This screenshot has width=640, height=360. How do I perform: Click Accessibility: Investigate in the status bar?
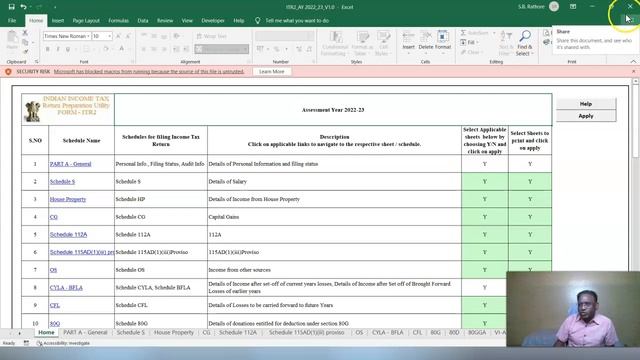63,343
